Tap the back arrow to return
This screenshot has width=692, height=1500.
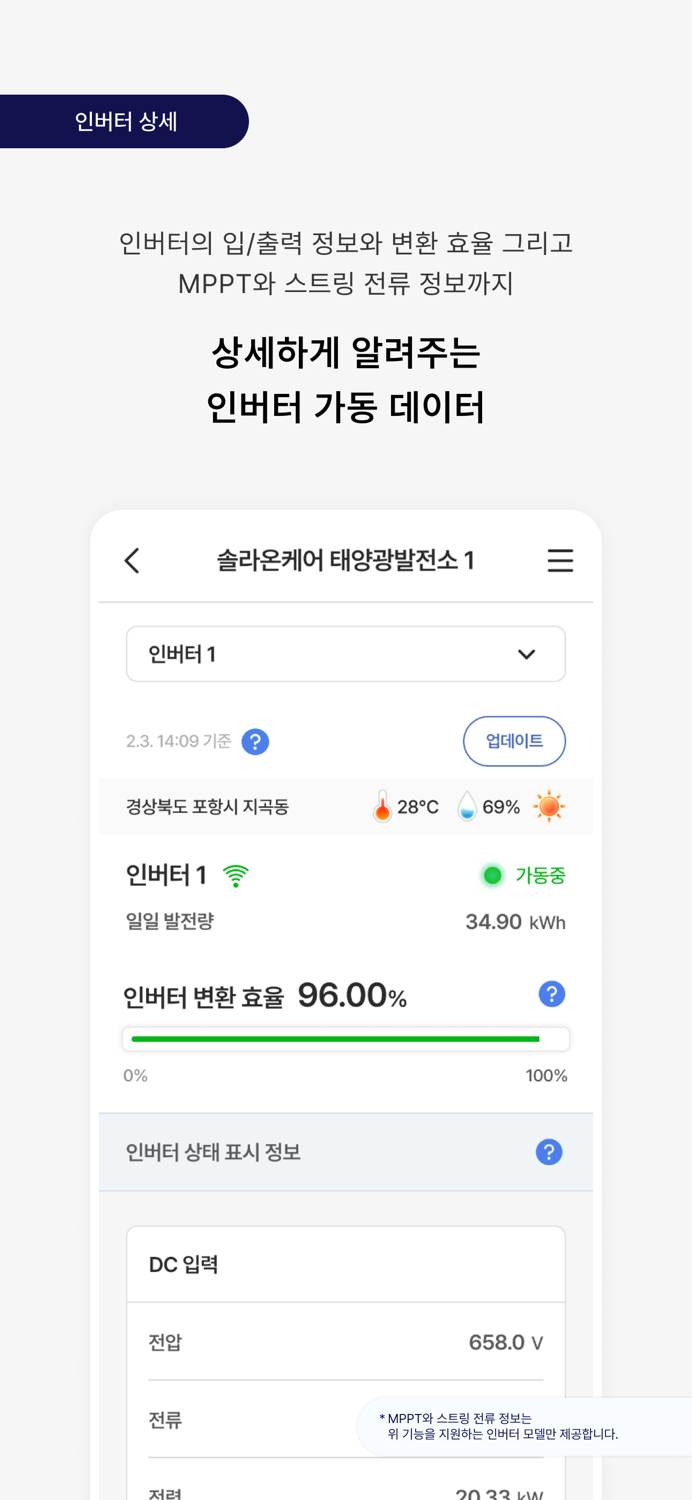133,560
